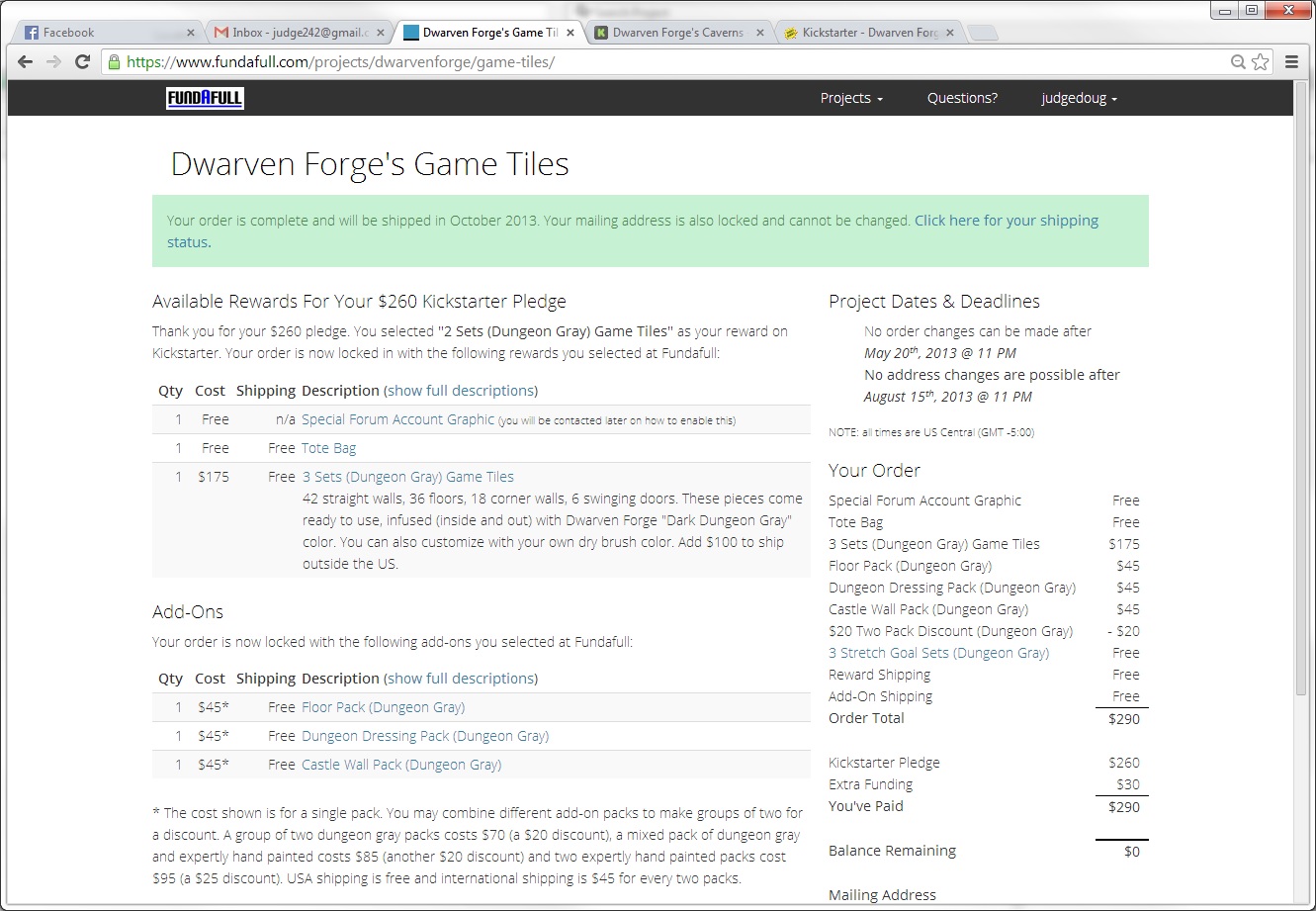Viewport: 1316px width, 911px height.
Task: Click the browser Back arrow
Action: pyautogui.click(x=26, y=61)
